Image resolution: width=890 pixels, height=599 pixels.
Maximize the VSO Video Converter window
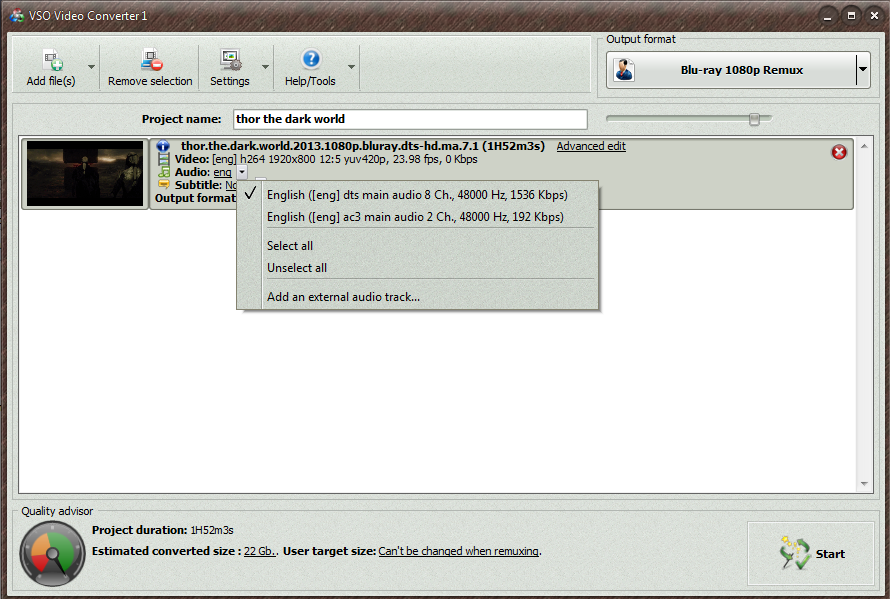(851, 16)
